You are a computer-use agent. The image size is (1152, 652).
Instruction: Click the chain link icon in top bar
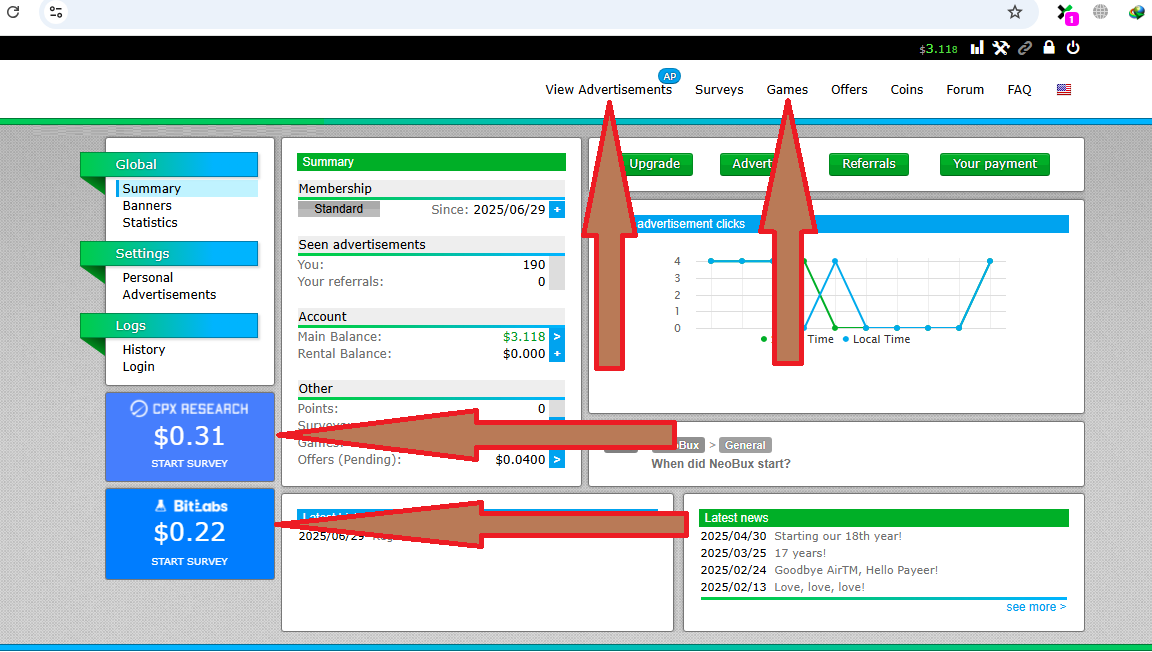(x=1025, y=48)
